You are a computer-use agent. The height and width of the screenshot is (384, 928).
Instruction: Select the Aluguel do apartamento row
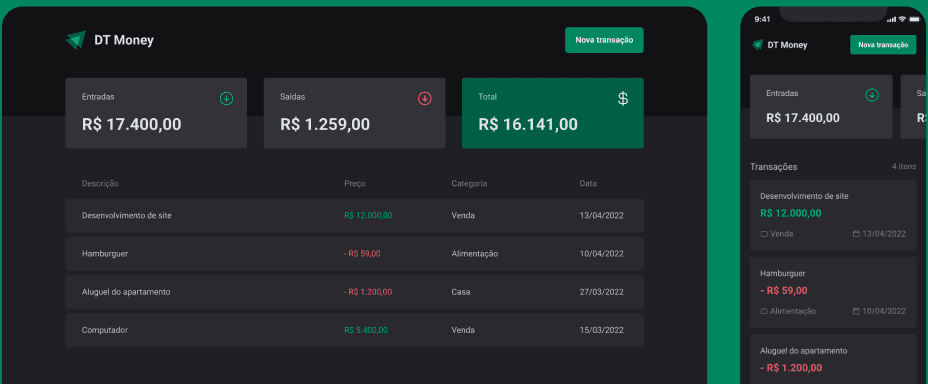pos(355,292)
